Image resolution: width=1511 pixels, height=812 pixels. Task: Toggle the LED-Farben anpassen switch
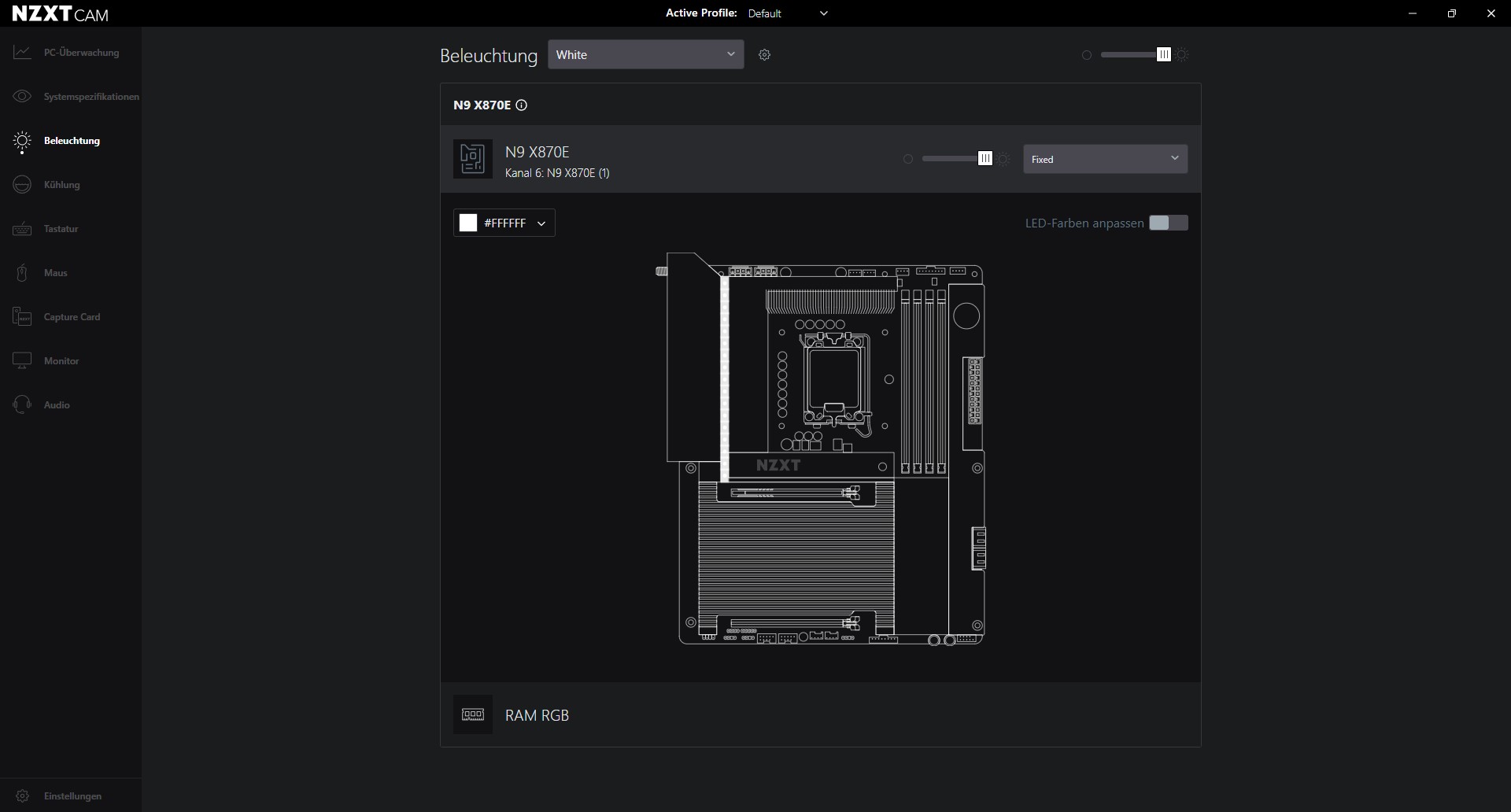click(1168, 223)
